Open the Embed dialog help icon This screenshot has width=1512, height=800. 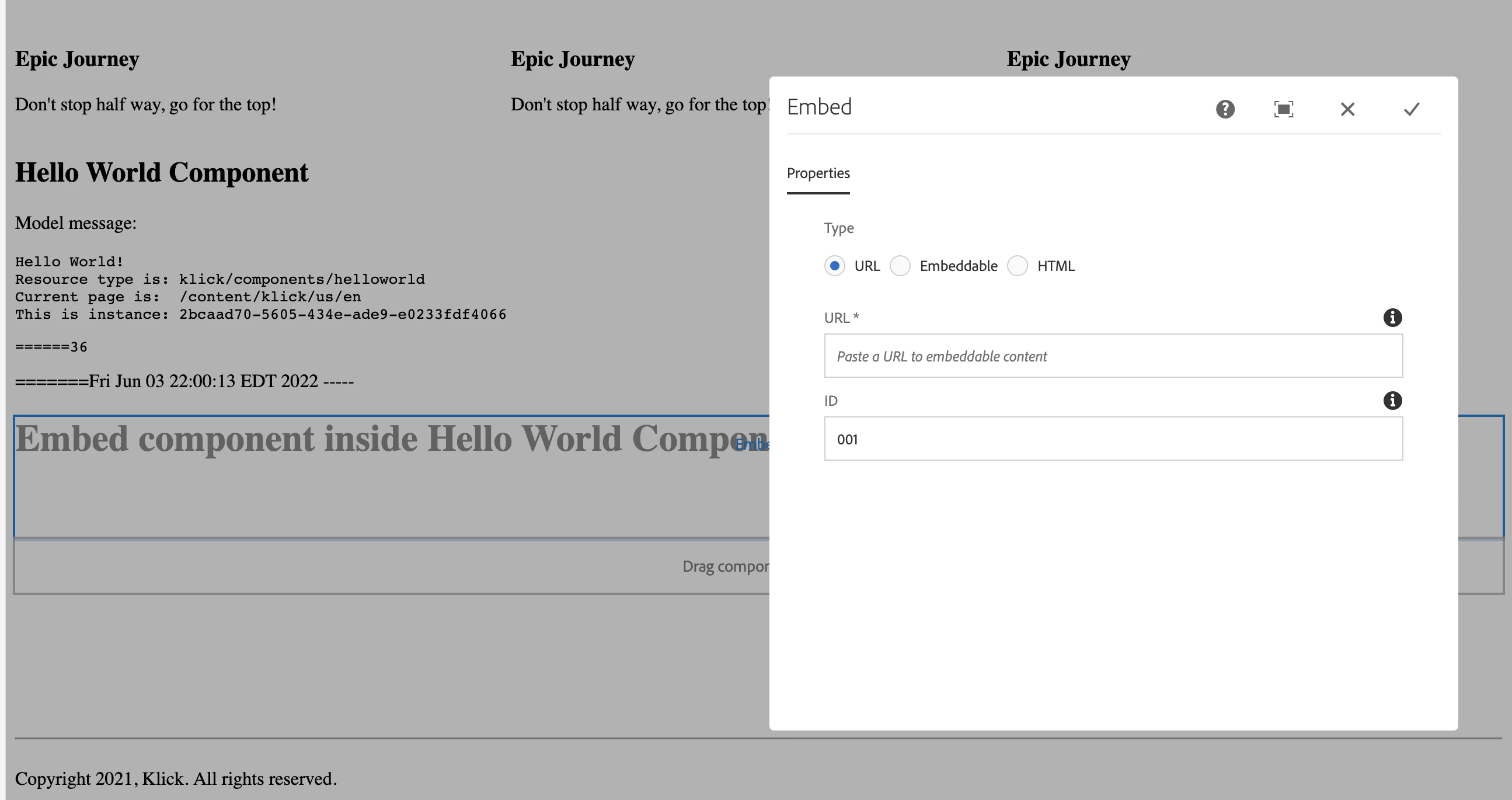point(1225,109)
